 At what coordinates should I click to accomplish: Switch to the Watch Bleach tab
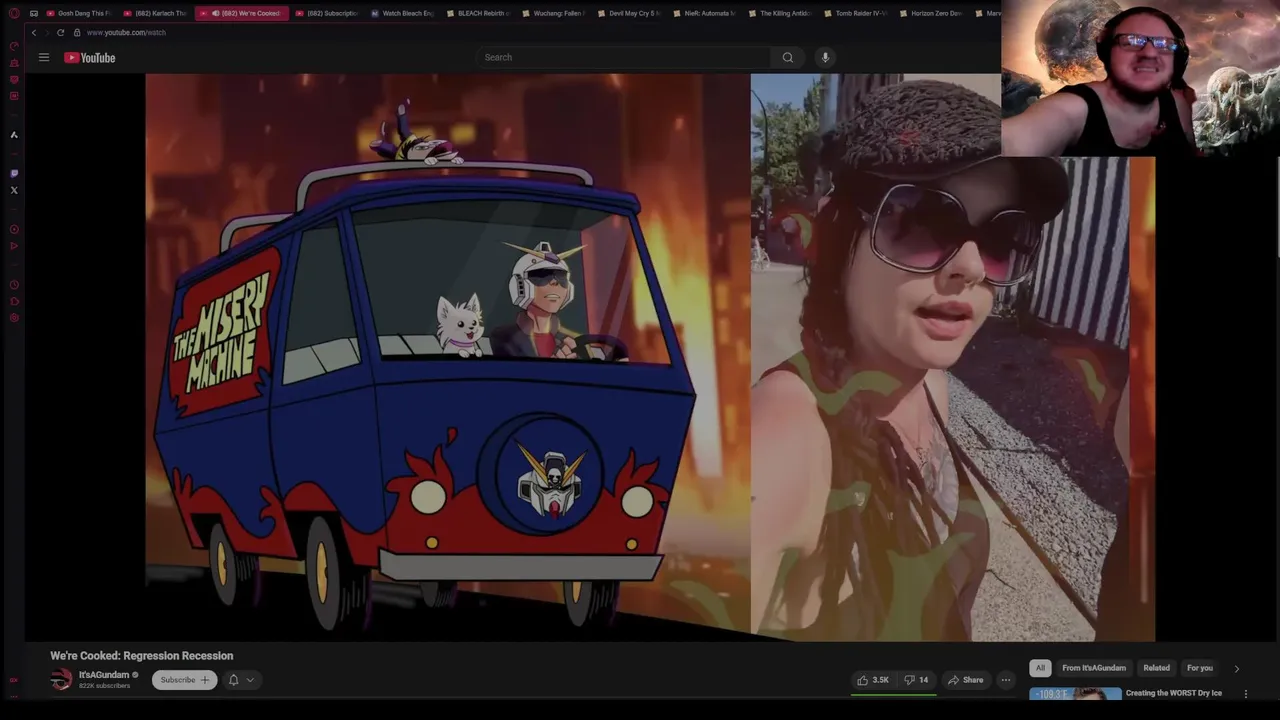402,13
